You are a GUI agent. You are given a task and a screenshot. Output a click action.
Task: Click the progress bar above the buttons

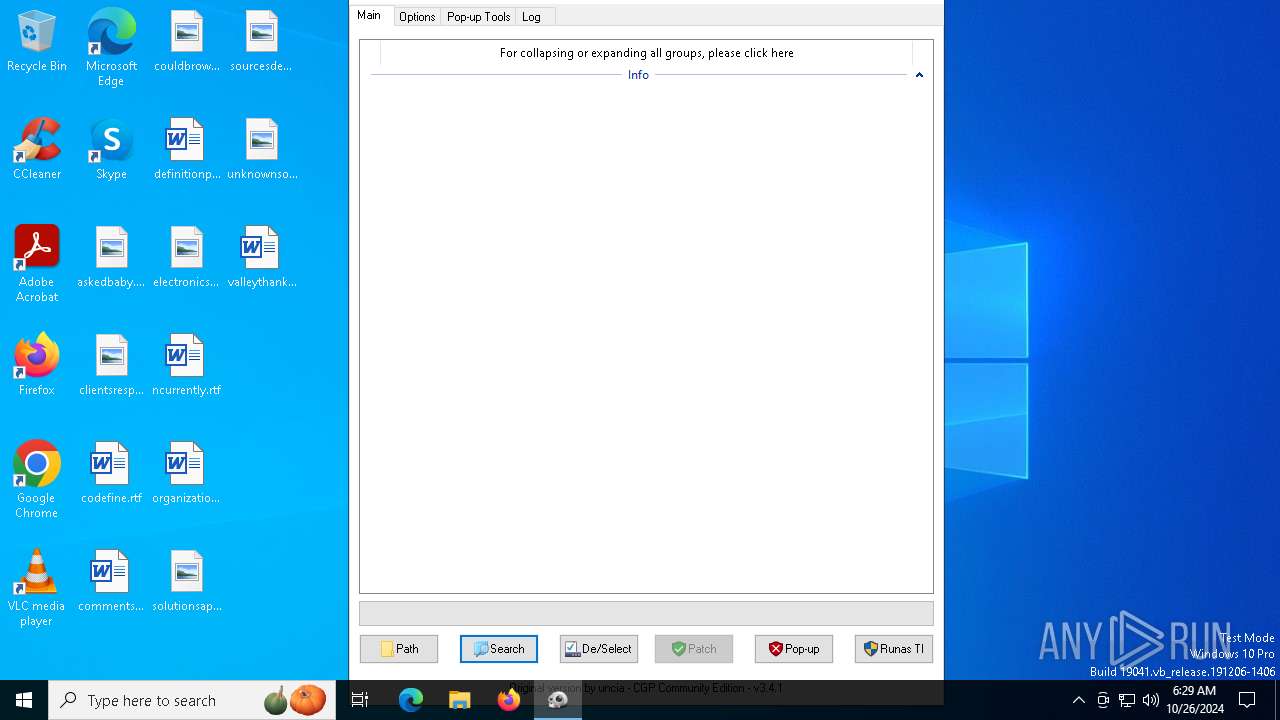coord(646,613)
